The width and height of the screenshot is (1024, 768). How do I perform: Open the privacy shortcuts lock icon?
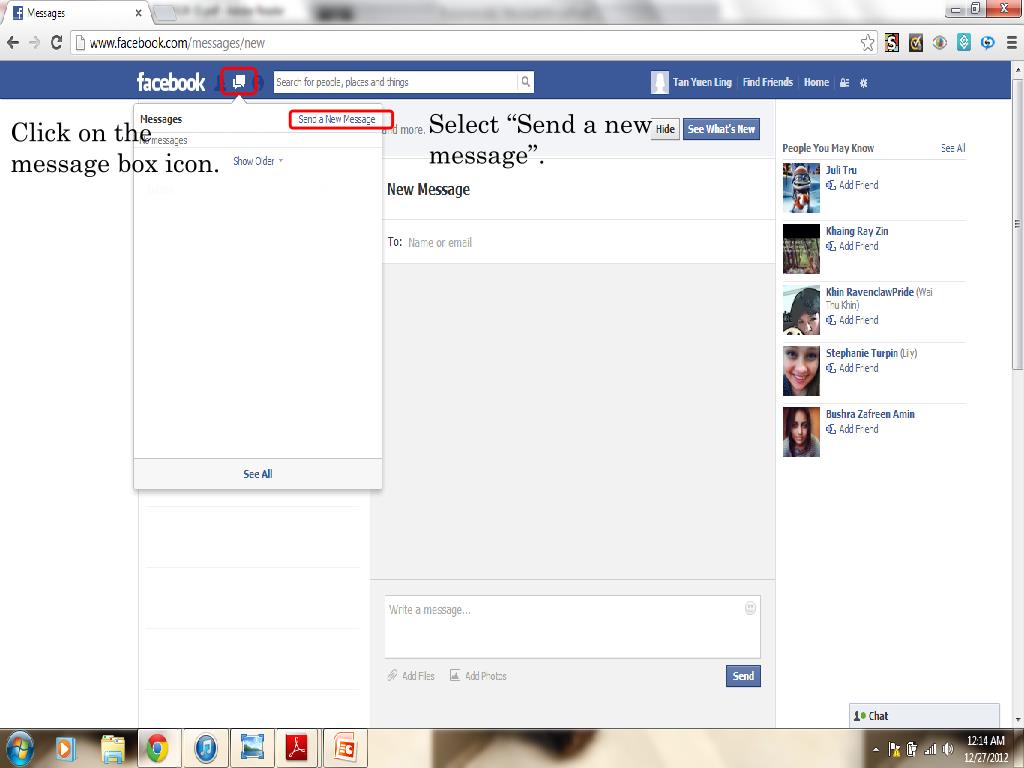[x=844, y=82]
